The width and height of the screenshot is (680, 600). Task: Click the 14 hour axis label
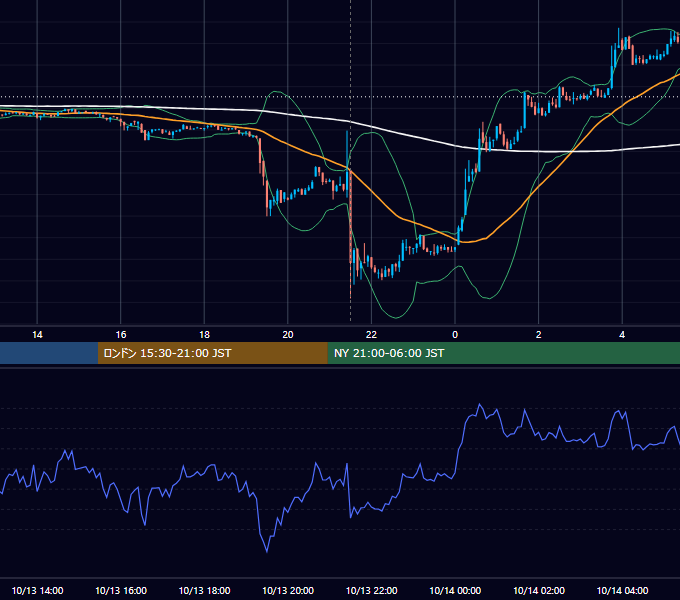(x=37, y=335)
